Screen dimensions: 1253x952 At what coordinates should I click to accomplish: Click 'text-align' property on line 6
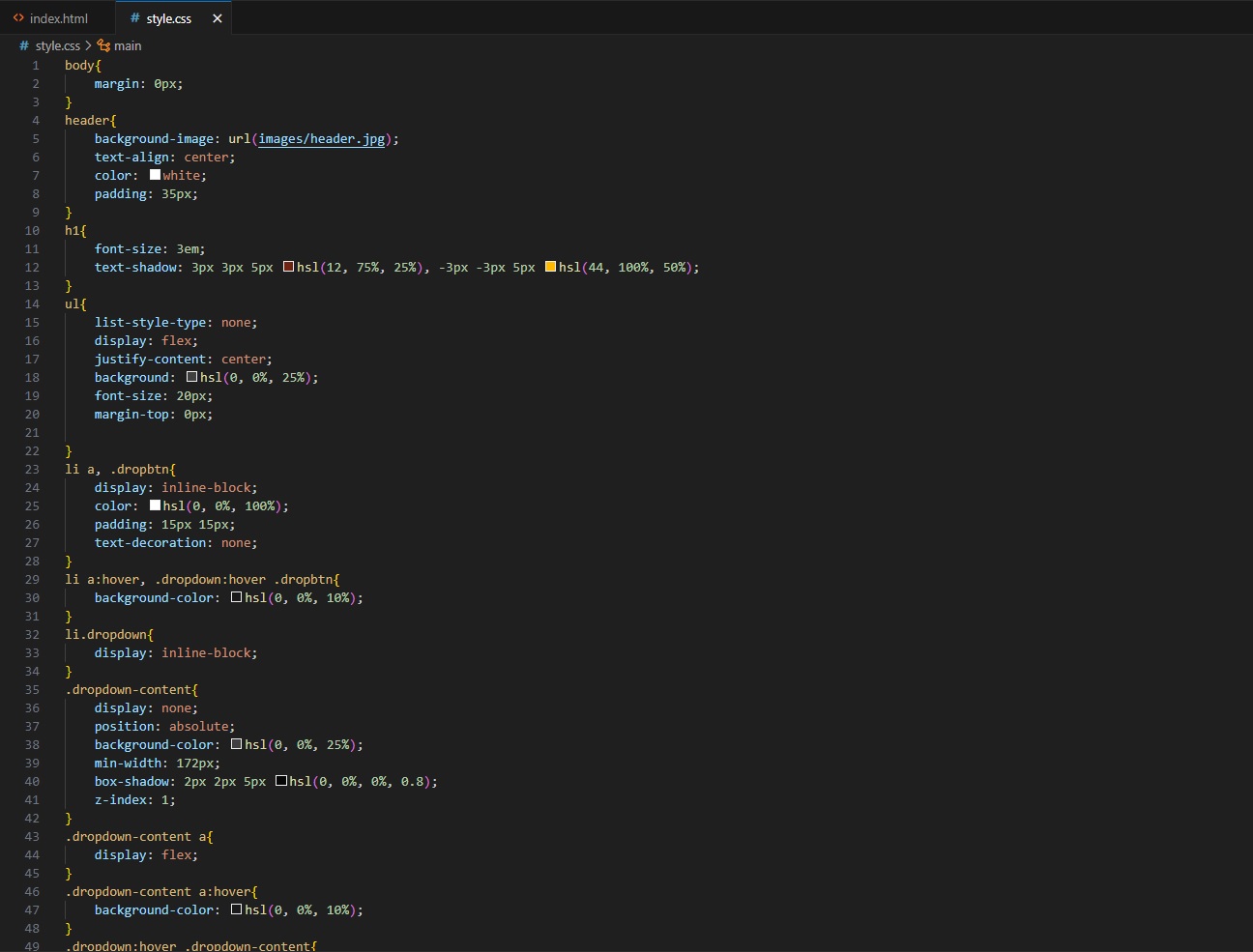click(131, 157)
